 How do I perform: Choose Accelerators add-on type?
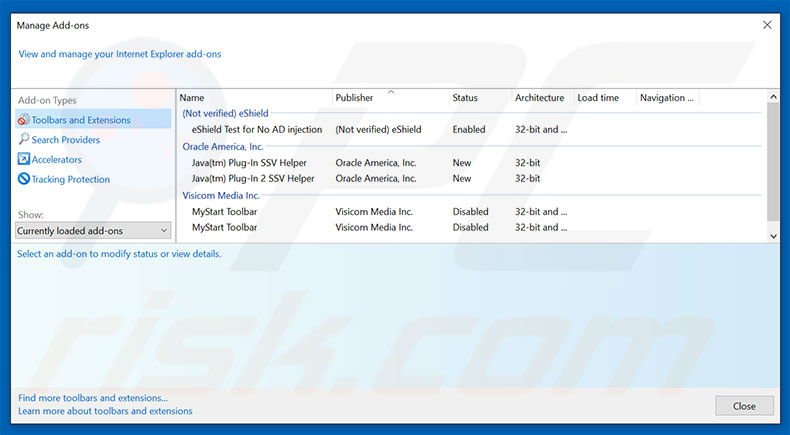(56, 159)
